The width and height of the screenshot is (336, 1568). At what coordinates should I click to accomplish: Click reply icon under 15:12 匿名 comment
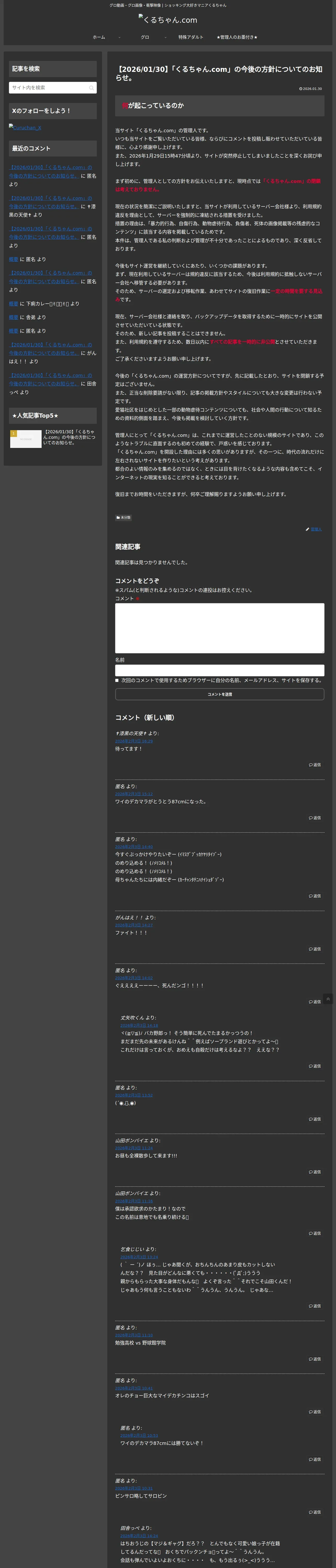coord(315,817)
